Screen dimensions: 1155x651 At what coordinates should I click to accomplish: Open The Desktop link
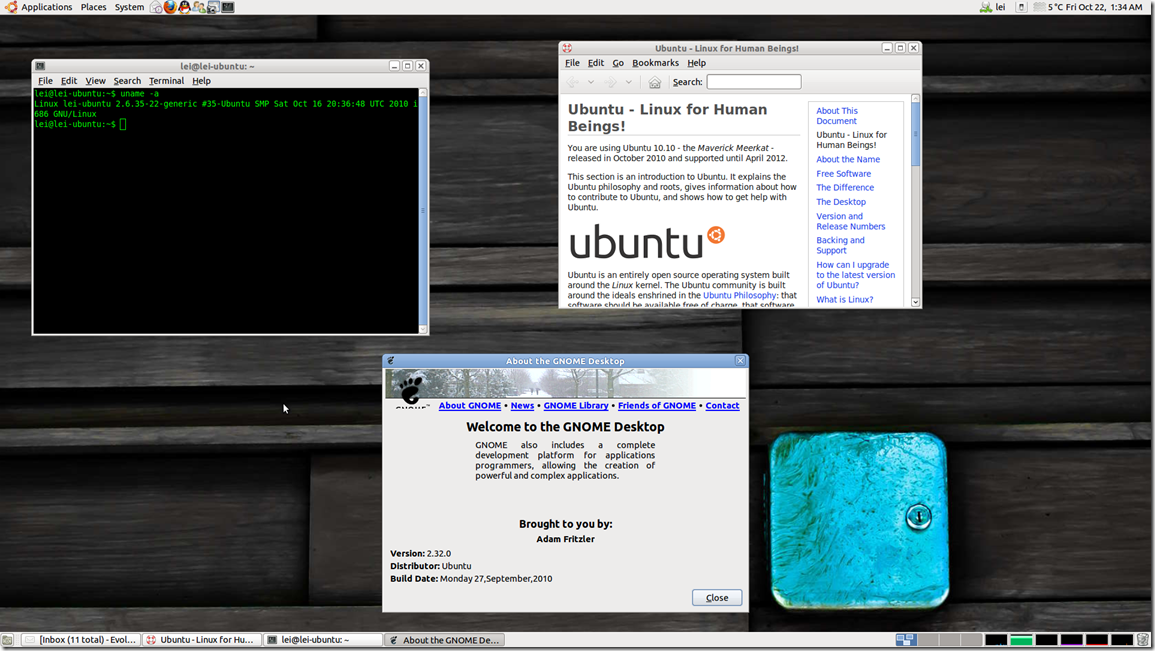tap(840, 202)
